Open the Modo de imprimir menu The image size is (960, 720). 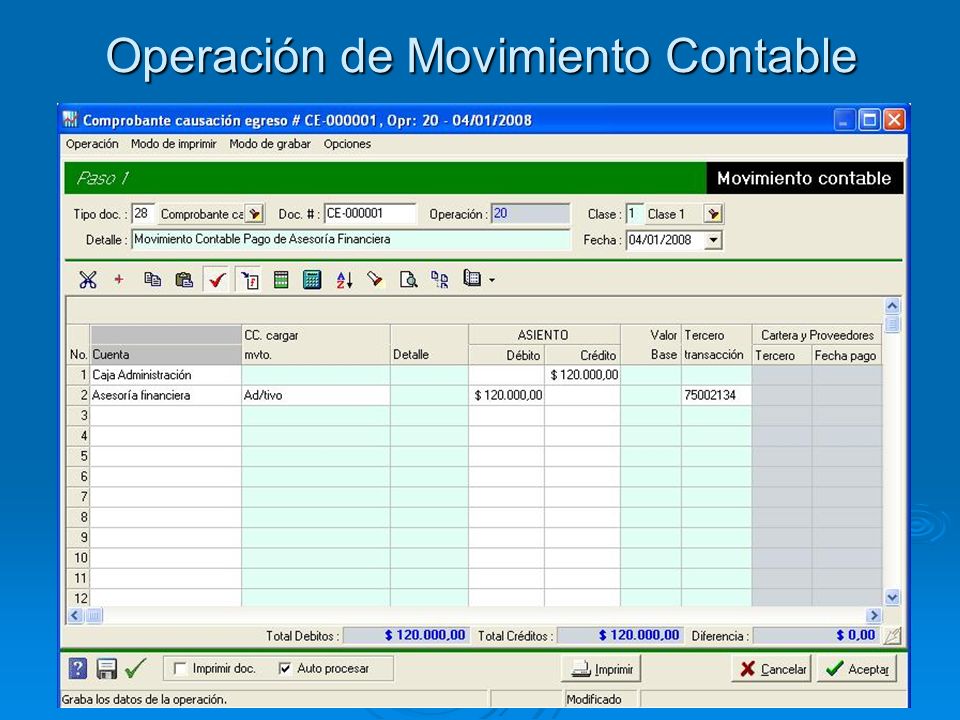point(174,144)
